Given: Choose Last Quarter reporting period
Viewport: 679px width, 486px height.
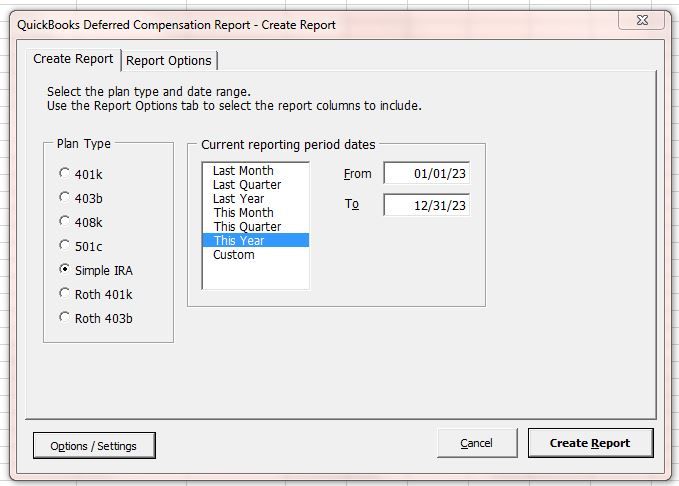Looking at the screenshot, I should [x=247, y=185].
